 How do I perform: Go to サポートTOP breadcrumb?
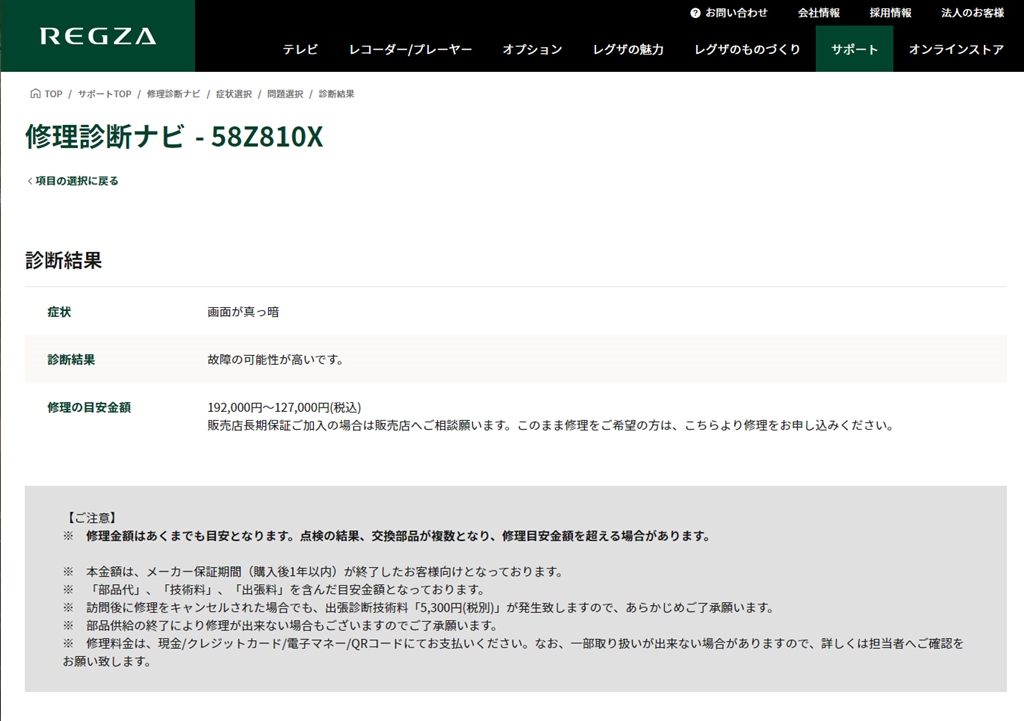(x=104, y=94)
